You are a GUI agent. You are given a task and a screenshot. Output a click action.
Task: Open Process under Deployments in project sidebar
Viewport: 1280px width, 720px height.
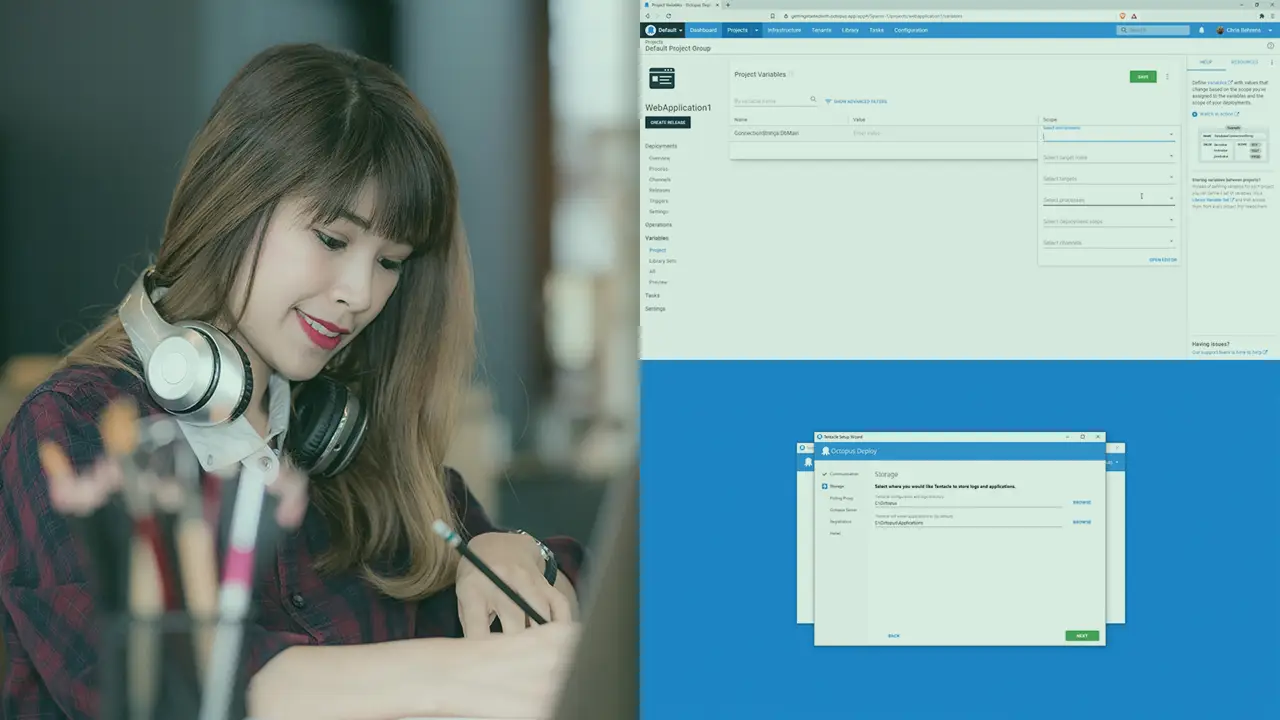(x=658, y=169)
